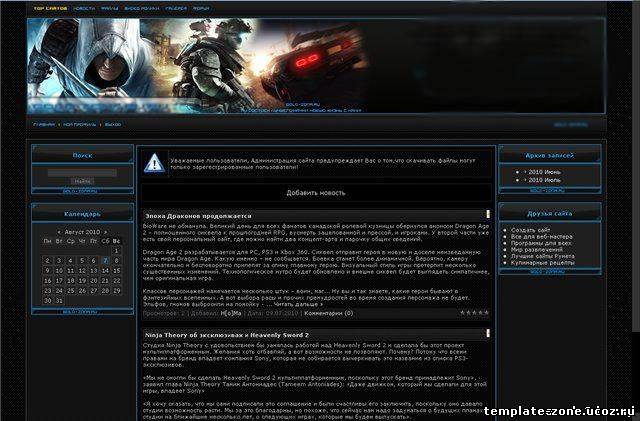640x421 pixels.
Task: Open 'Комментарии (0)' of the first post
Action: point(329,313)
